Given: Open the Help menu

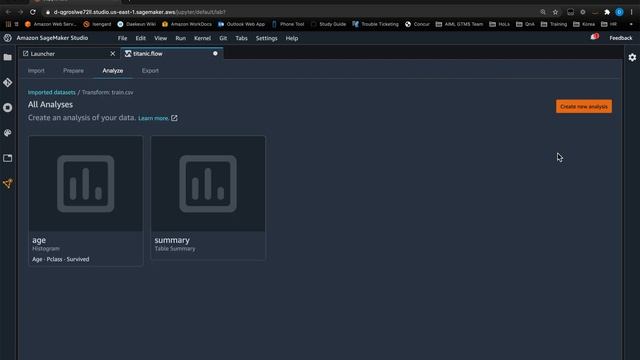Looking at the screenshot, I should tap(291, 38).
